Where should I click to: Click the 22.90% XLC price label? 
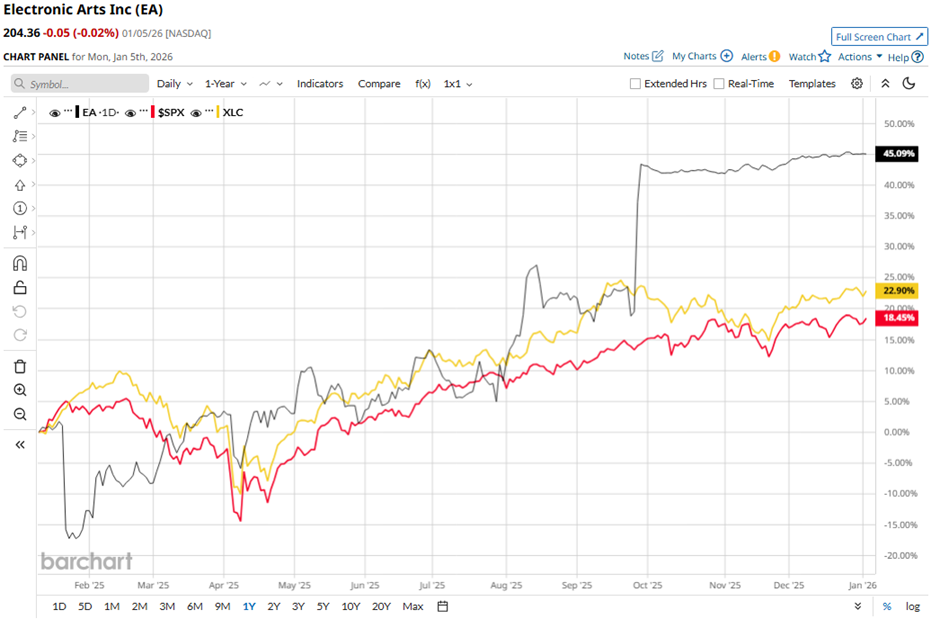click(x=897, y=291)
